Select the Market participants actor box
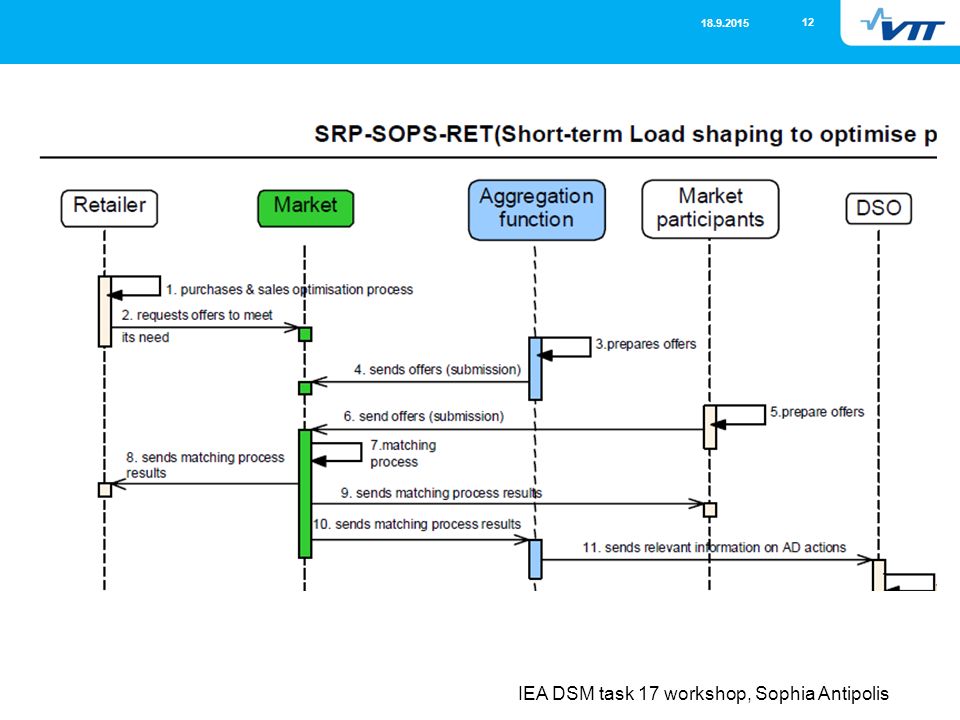This screenshot has height=720, width=960. (710, 209)
